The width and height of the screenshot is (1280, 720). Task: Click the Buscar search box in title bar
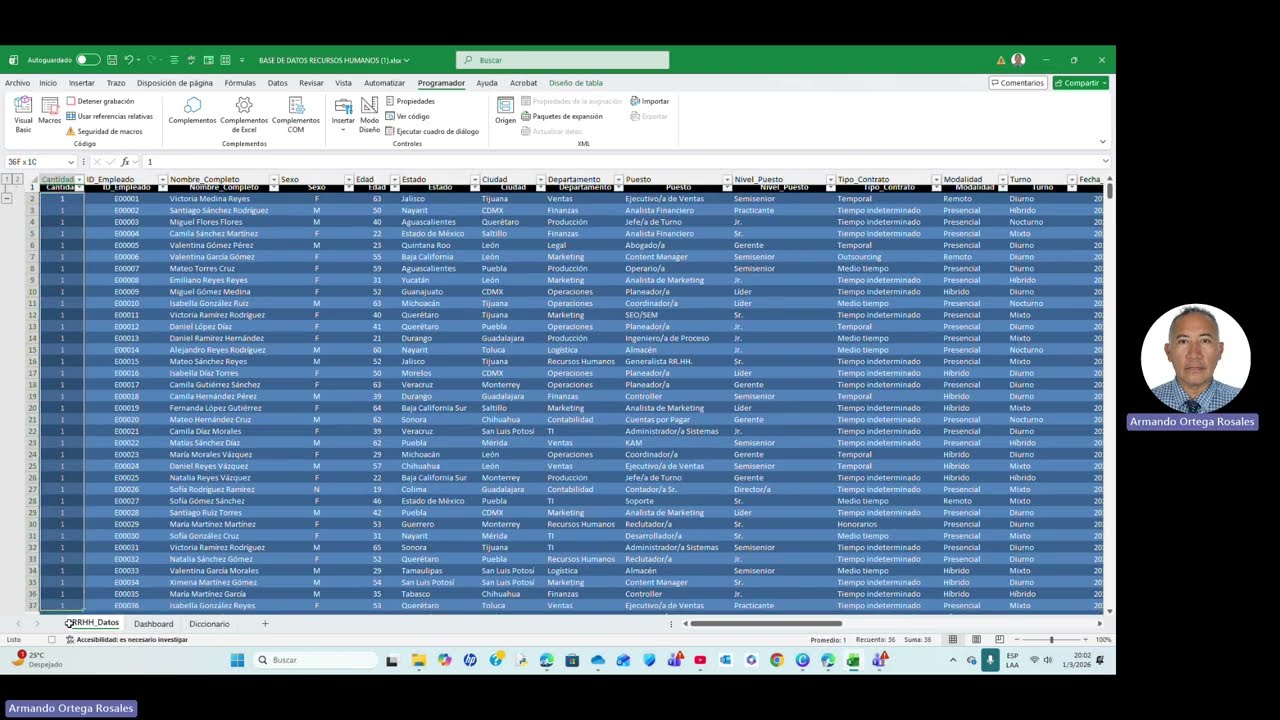(562, 60)
